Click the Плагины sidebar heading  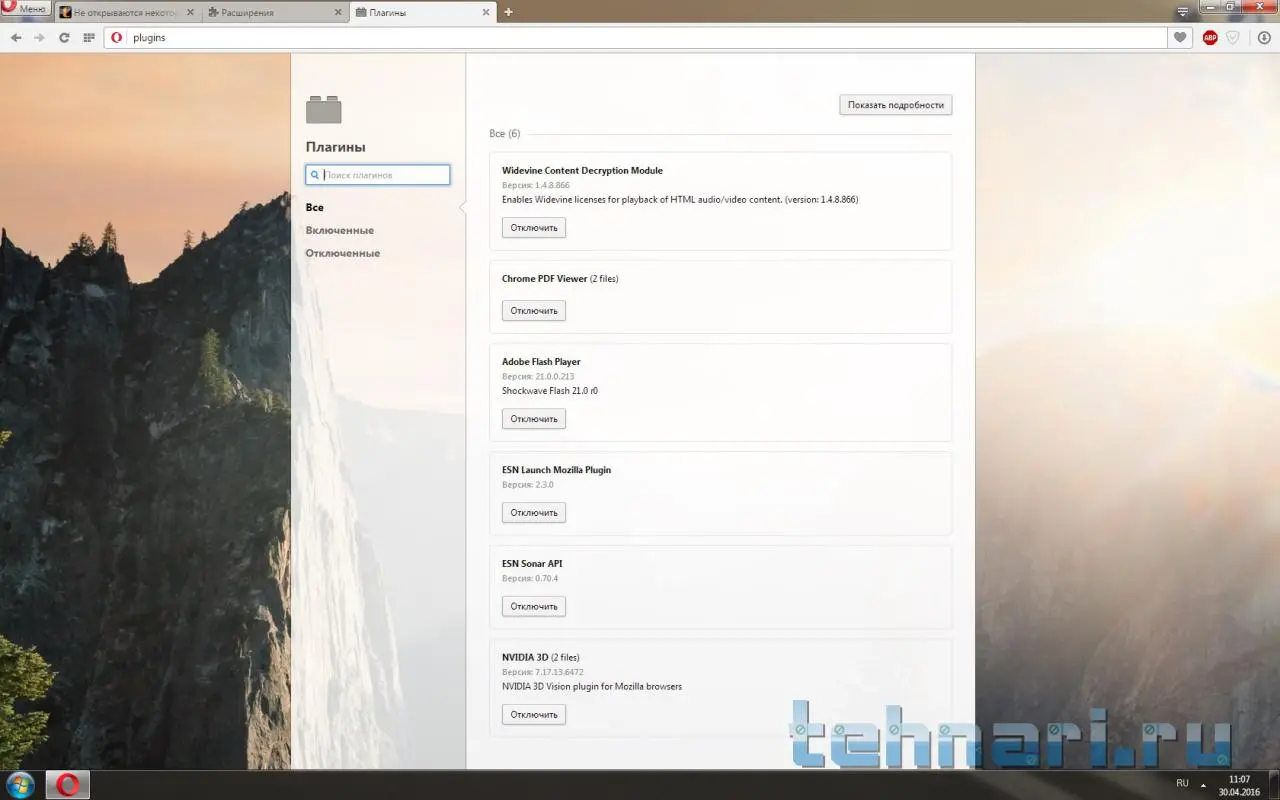pyautogui.click(x=336, y=147)
